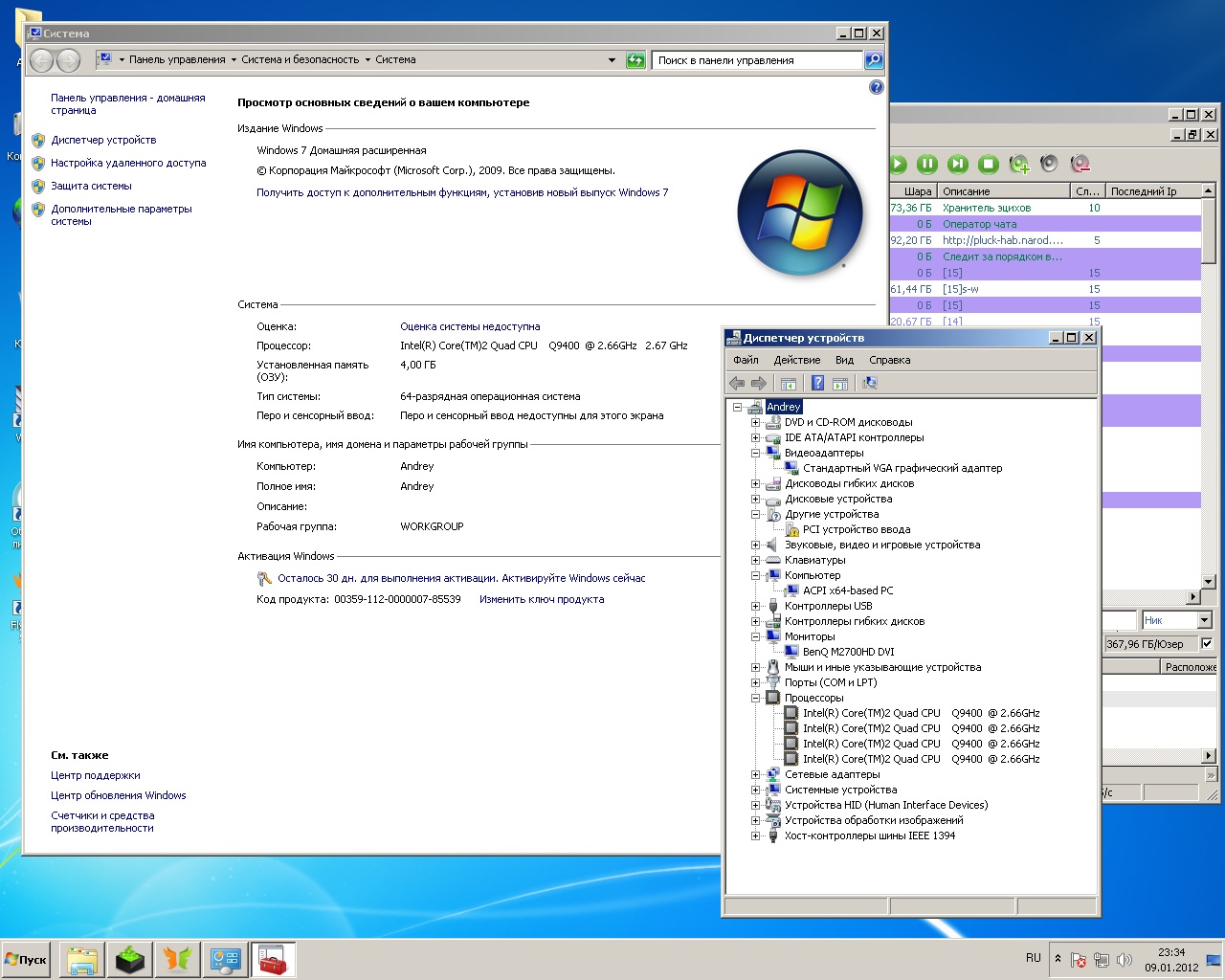Select the ACPI x64-based PC entry
1225x980 pixels.
pyautogui.click(x=848, y=590)
